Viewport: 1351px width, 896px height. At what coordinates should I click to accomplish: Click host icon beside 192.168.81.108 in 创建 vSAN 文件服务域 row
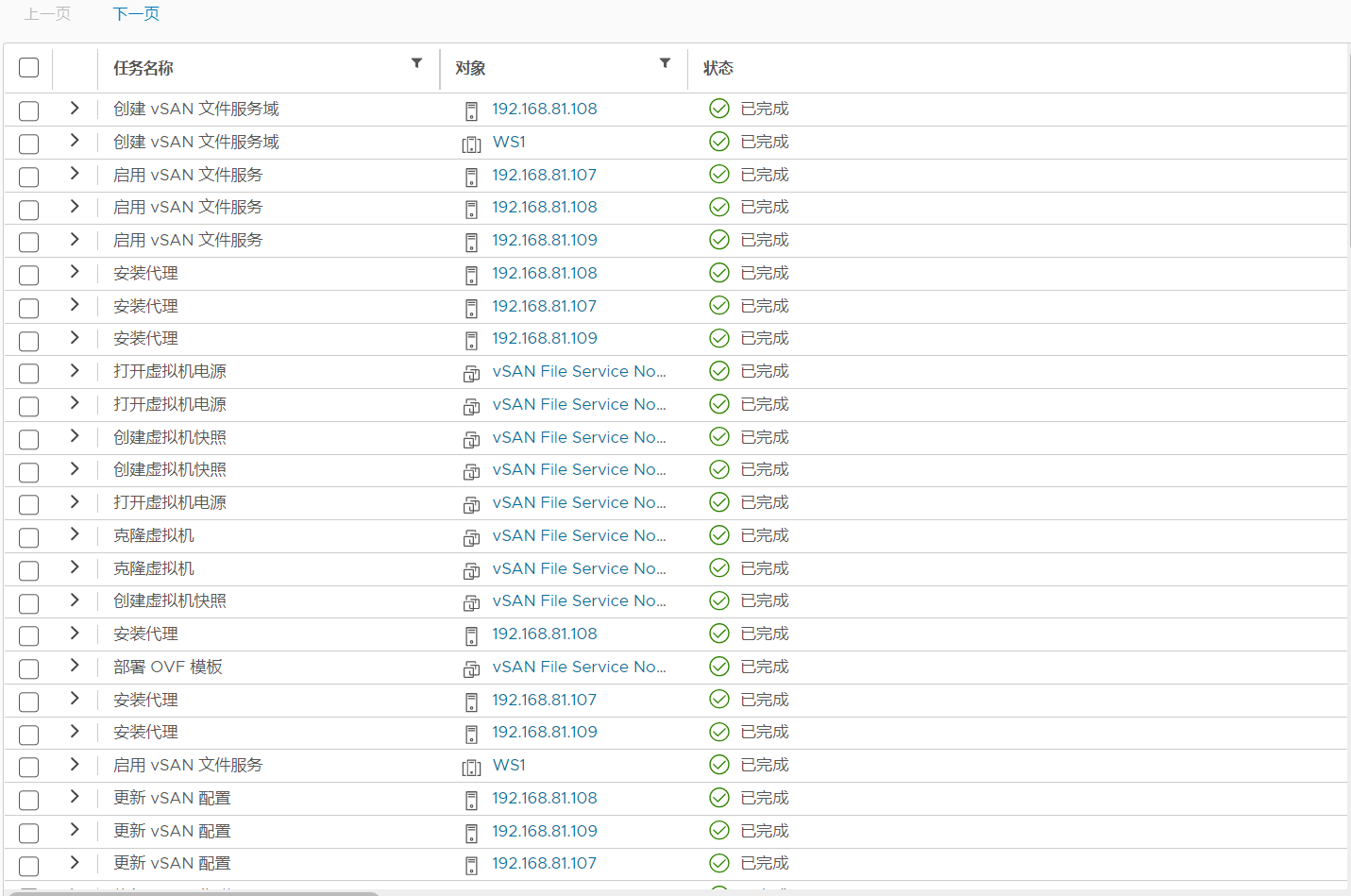point(471,110)
